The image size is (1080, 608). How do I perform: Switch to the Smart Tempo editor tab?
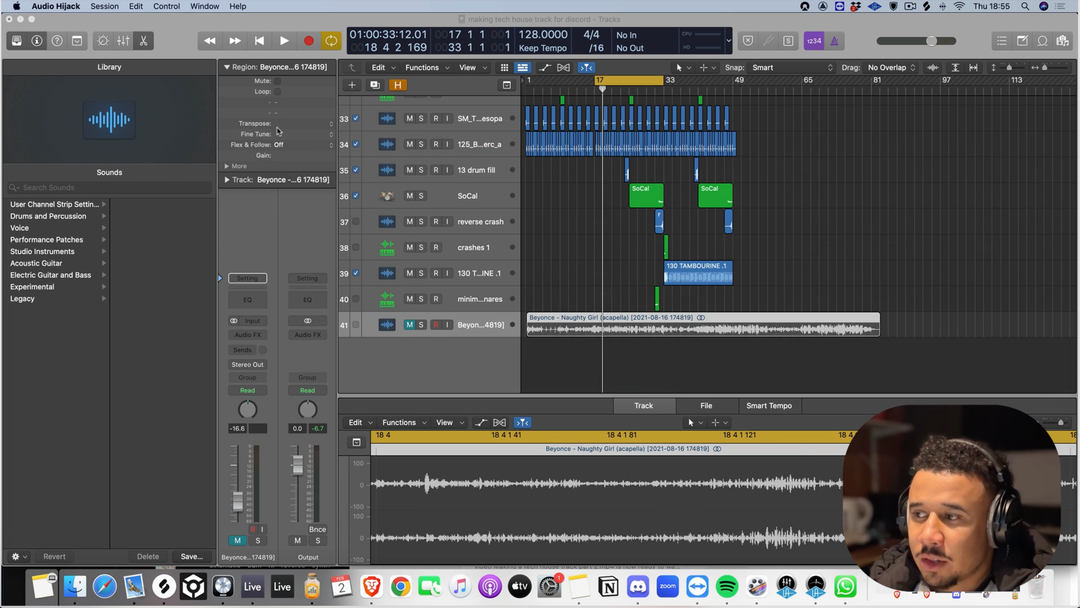pos(768,406)
